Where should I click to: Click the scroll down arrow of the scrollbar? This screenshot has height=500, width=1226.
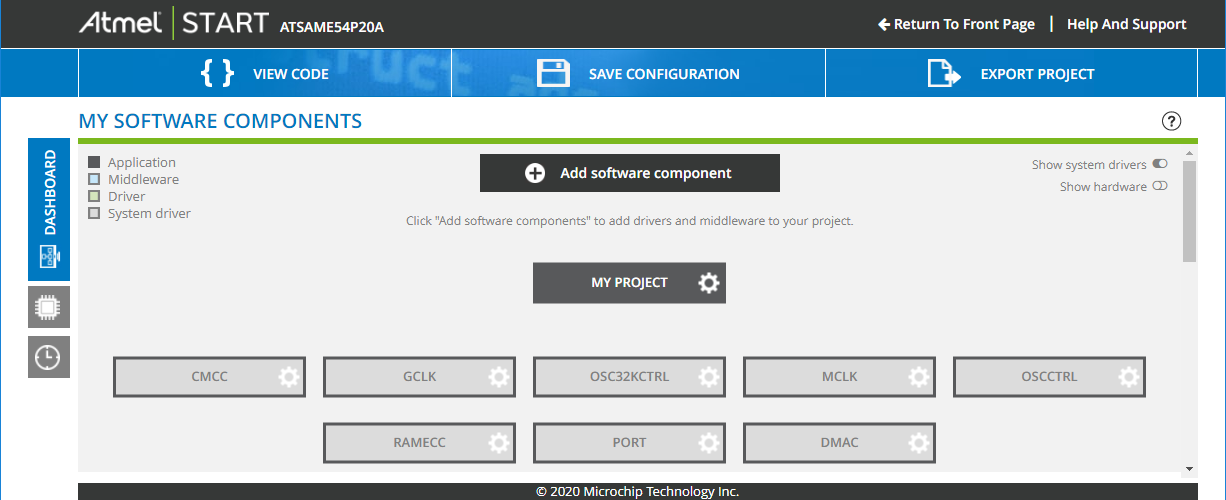[1189, 467]
